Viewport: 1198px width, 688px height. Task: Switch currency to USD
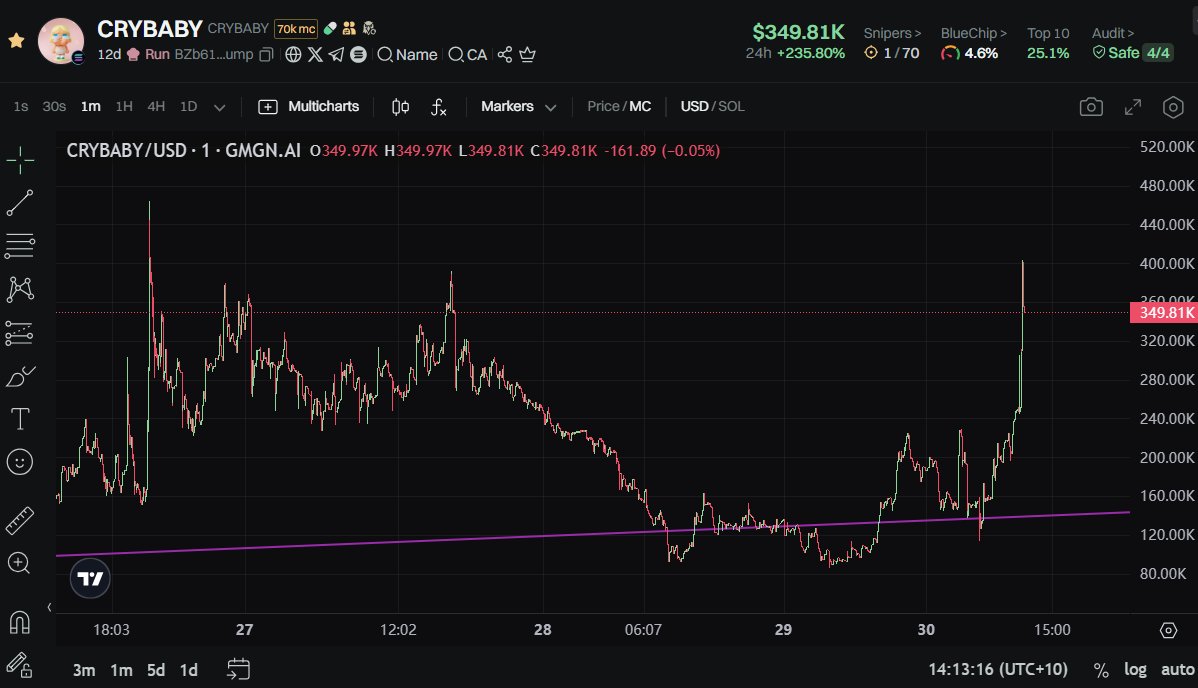695,106
